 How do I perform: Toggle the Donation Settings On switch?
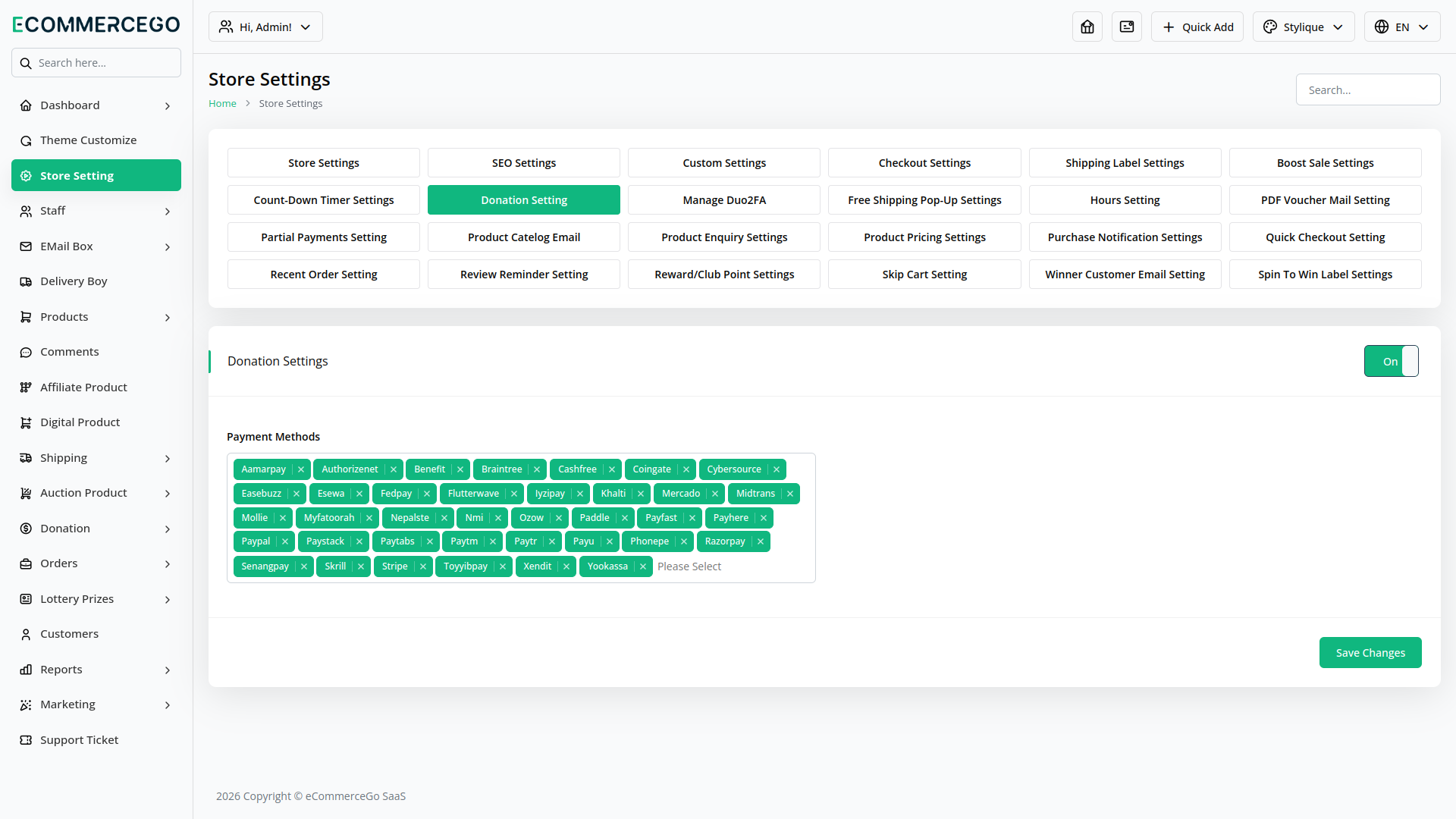click(x=1391, y=361)
